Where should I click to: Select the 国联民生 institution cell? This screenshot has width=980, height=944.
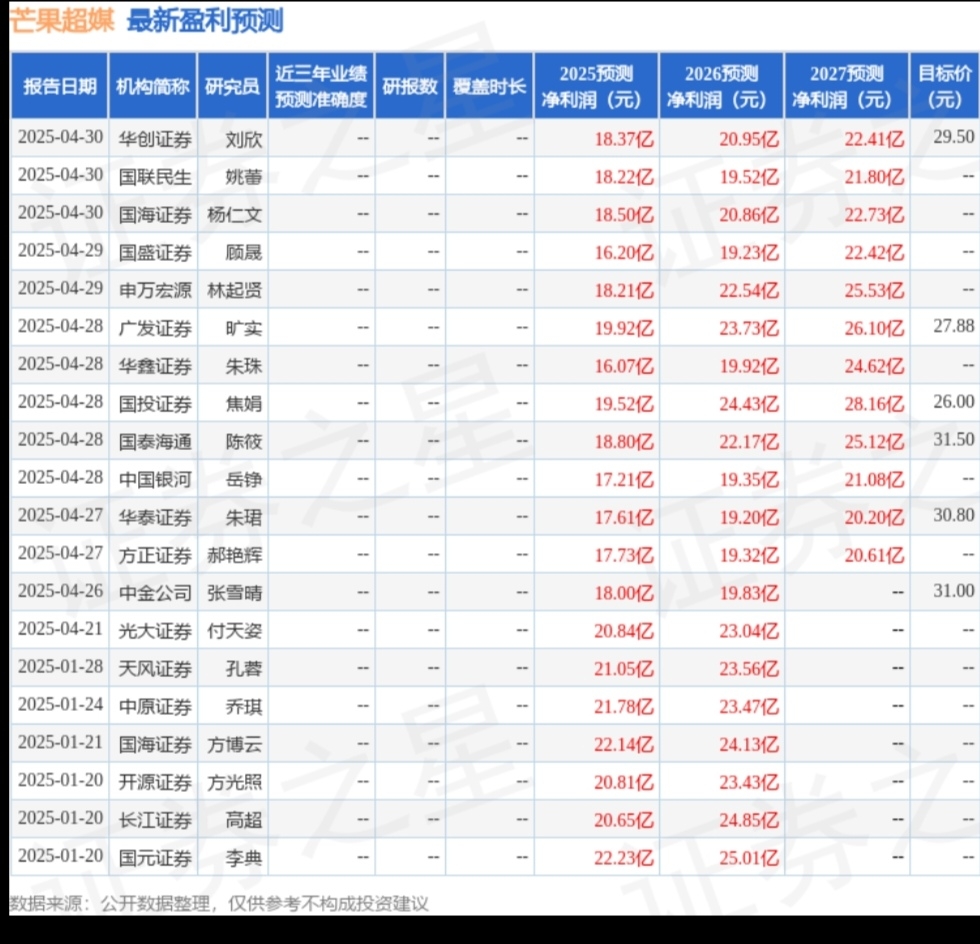pos(155,177)
